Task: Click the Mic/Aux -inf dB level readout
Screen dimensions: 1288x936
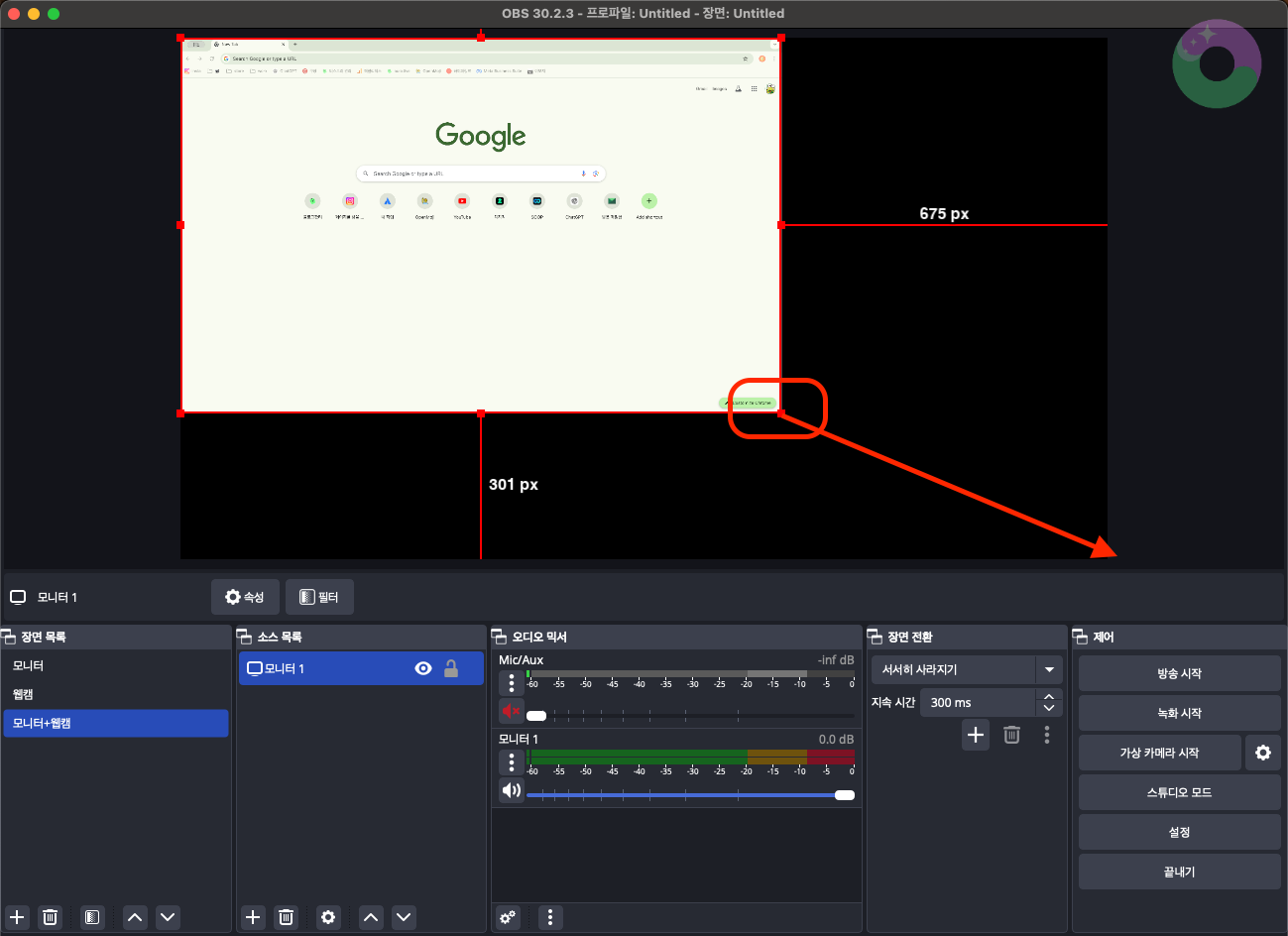Action: pos(836,659)
